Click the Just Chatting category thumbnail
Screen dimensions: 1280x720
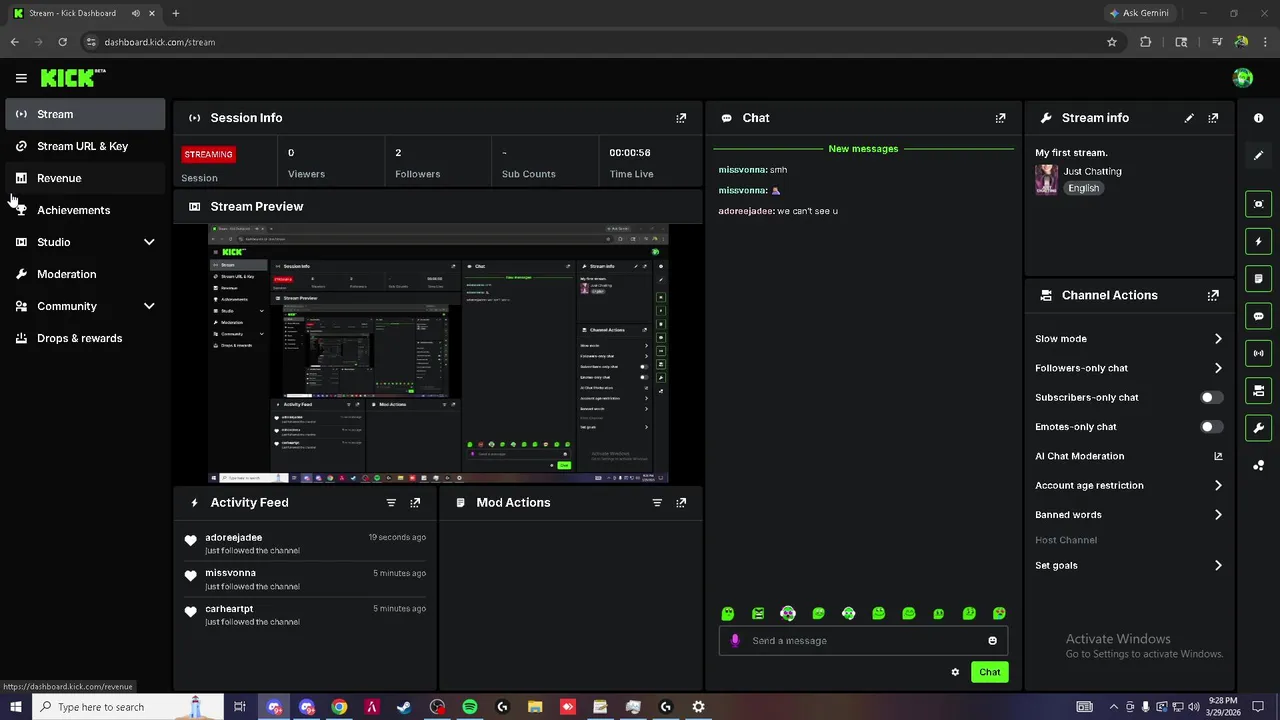click(1046, 180)
